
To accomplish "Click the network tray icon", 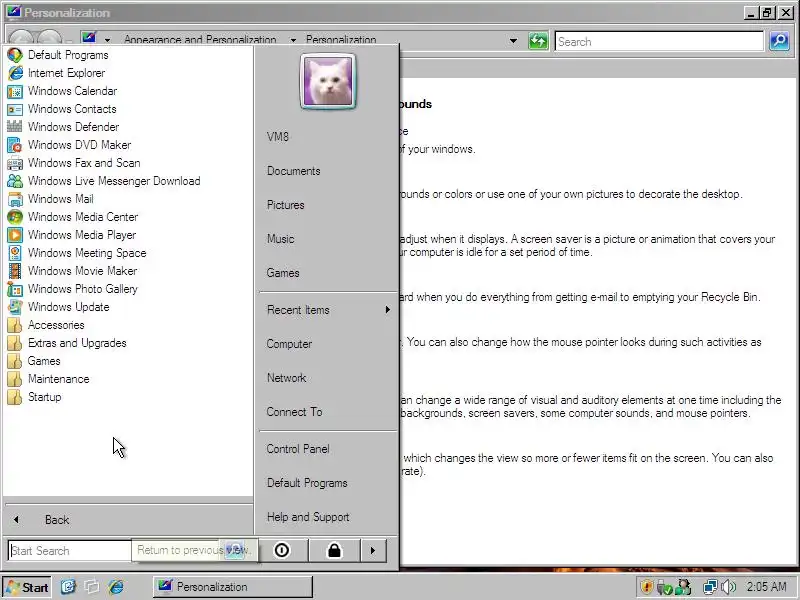I will coord(710,587).
